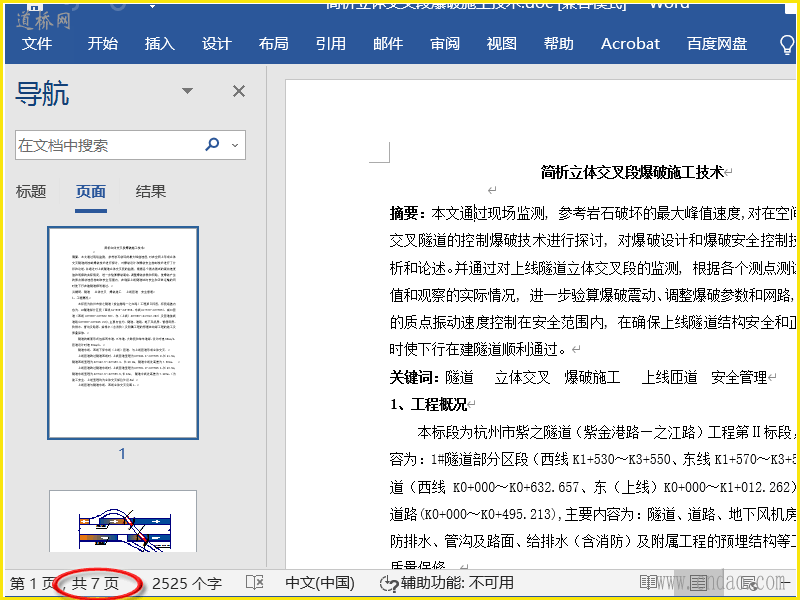Select the 设计 ribbon tab
The height and width of the screenshot is (600, 800).
pyautogui.click(x=216, y=44)
